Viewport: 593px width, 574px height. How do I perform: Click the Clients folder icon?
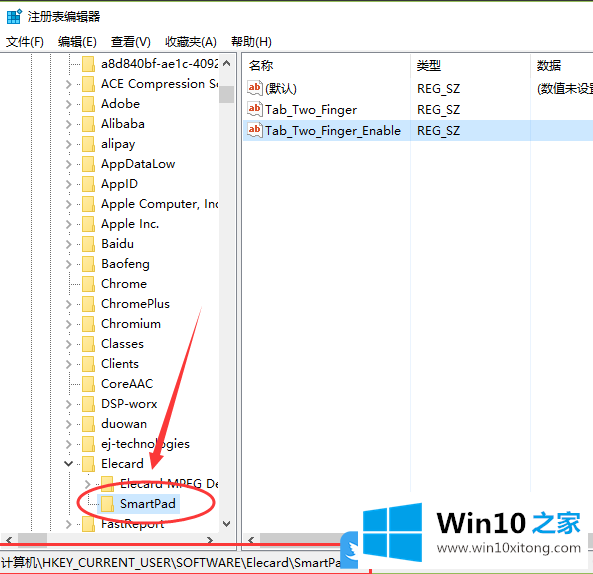pos(88,364)
